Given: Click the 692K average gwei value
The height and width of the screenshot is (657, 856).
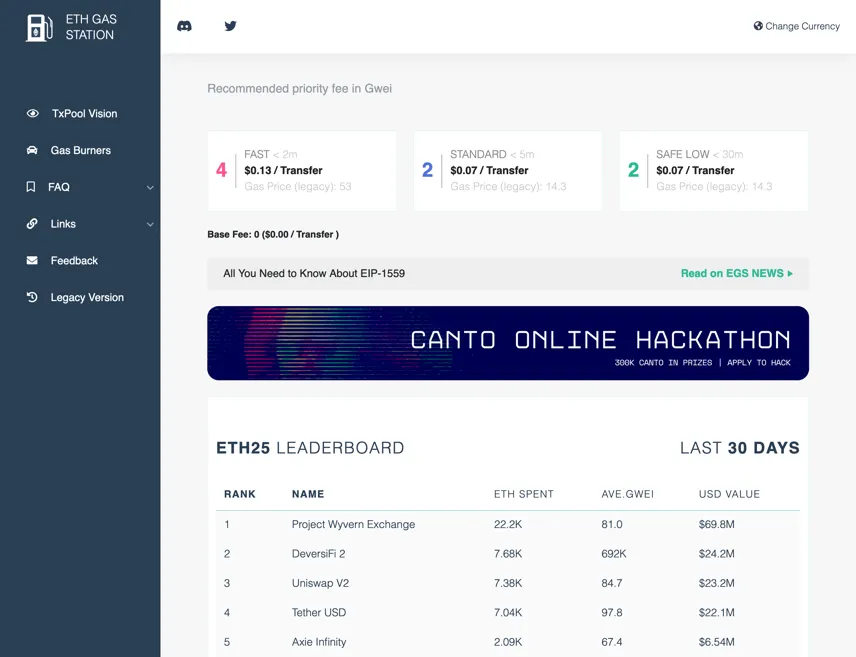Looking at the screenshot, I should (614, 554).
